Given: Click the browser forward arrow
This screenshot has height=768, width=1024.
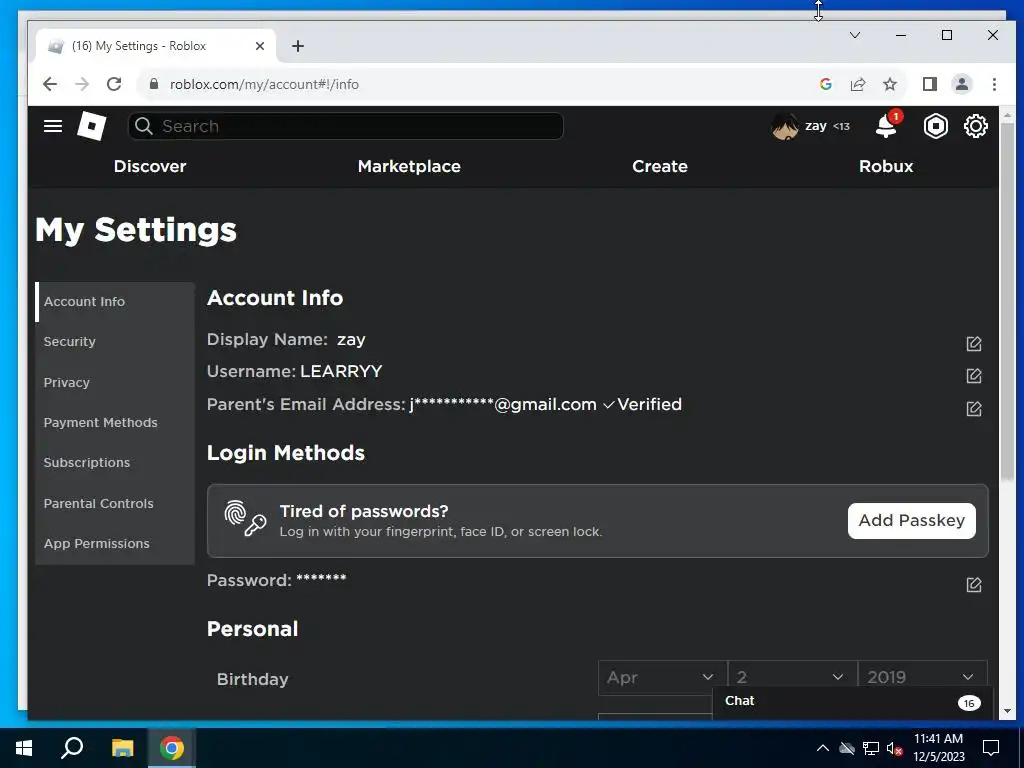Looking at the screenshot, I should pyautogui.click(x=82, y=84).
